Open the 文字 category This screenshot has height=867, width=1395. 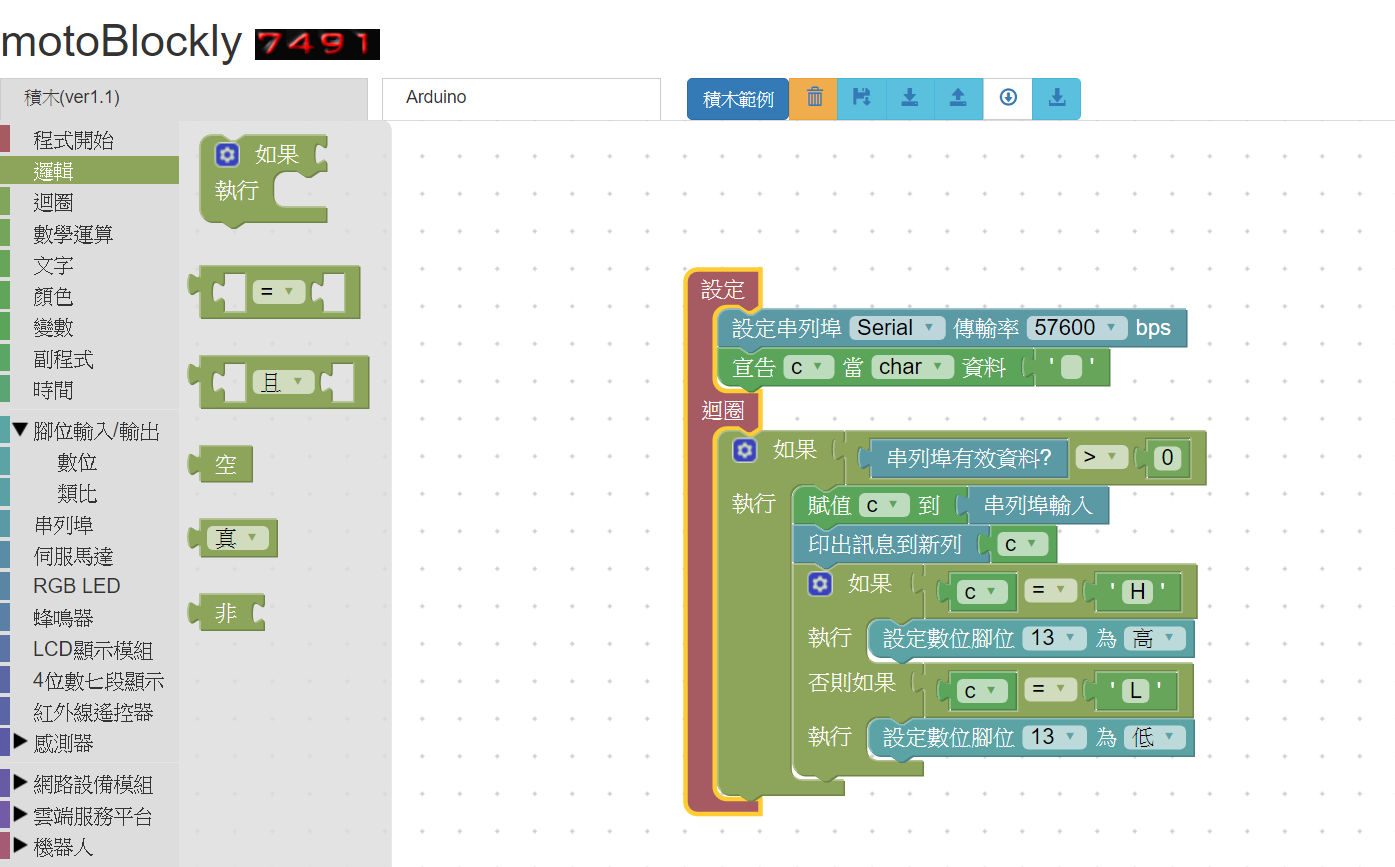tap(90, 265)
